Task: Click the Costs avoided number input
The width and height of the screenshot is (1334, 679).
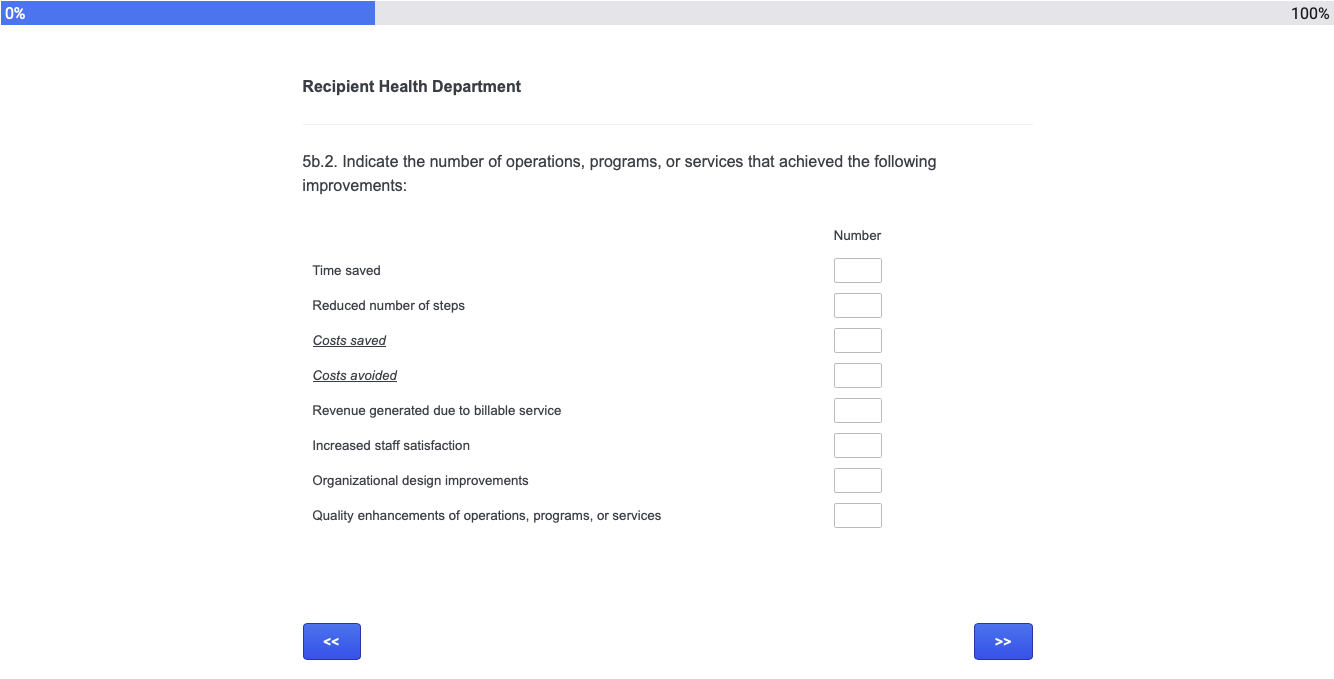Action: (857, 376)
